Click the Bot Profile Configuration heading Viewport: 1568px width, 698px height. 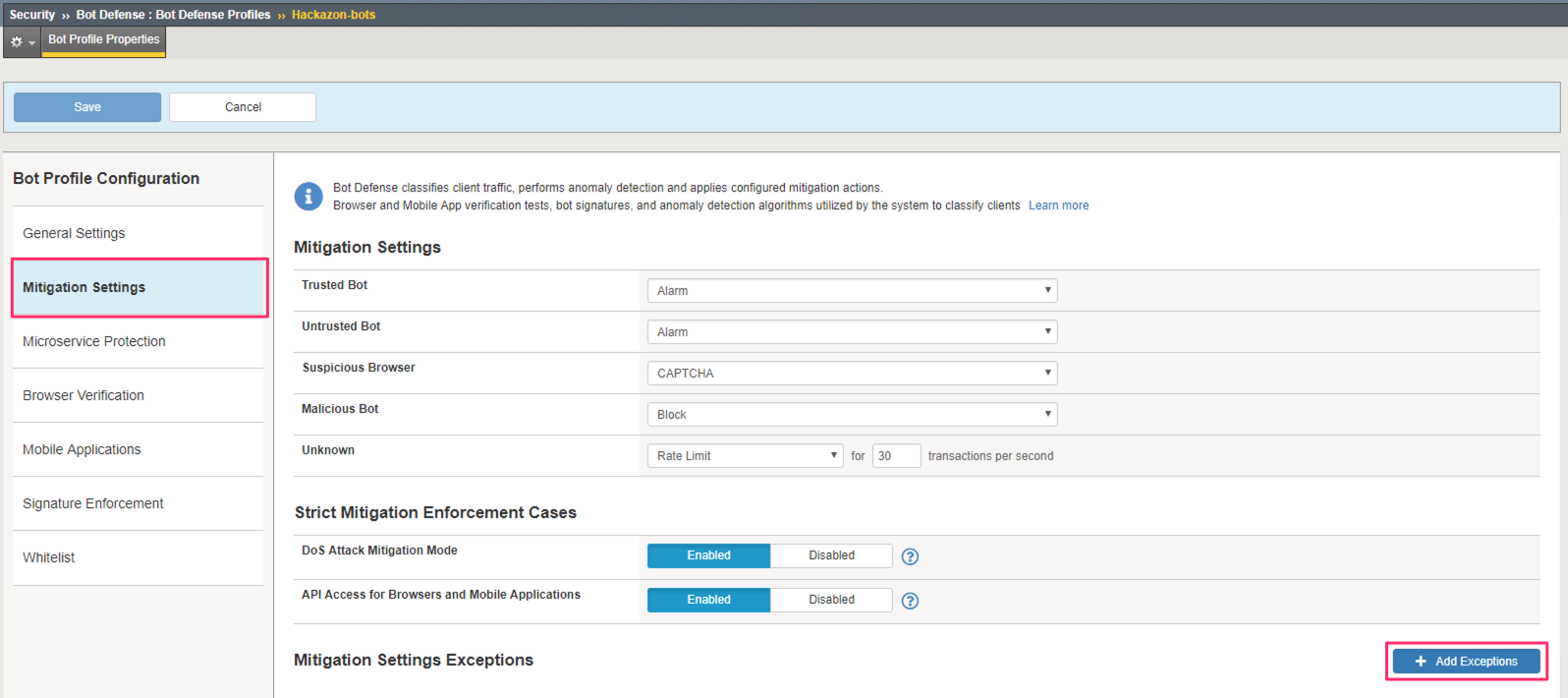click(106, 178)
